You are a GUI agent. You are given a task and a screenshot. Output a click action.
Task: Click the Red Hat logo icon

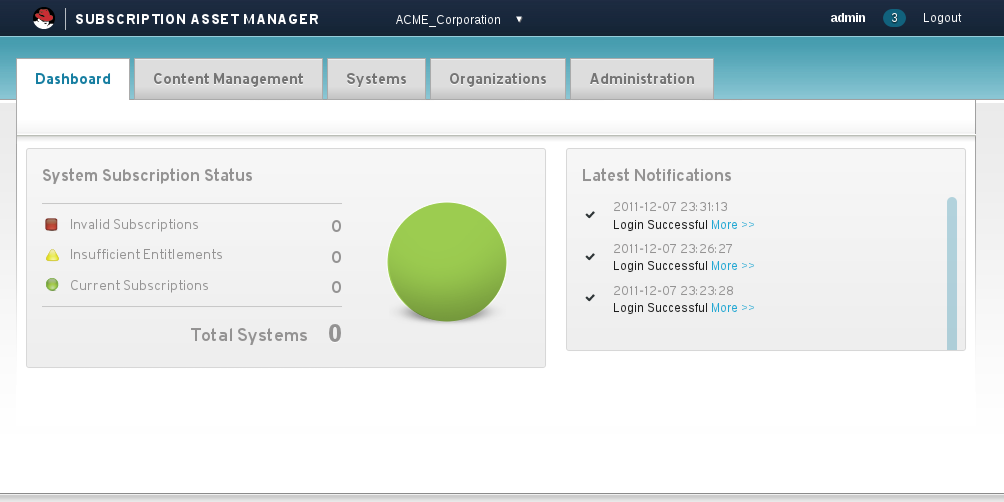point(44,18)
